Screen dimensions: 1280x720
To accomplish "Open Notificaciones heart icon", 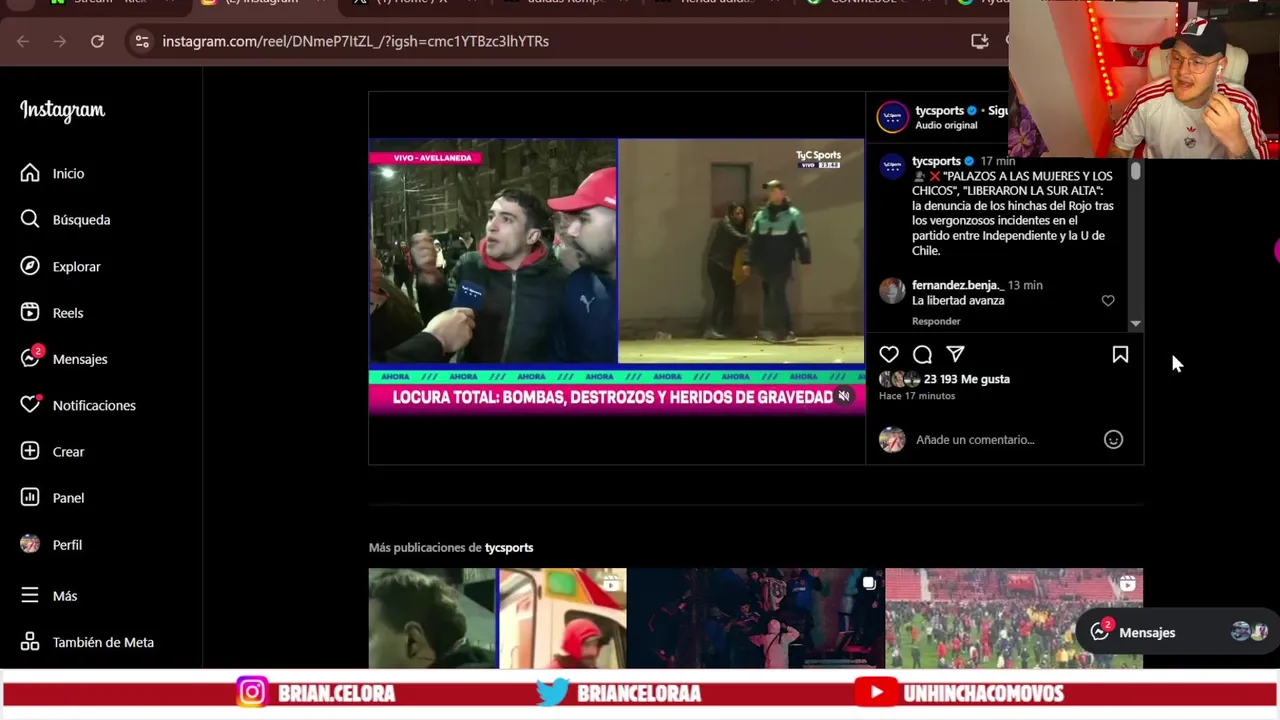I will point(31,405).
